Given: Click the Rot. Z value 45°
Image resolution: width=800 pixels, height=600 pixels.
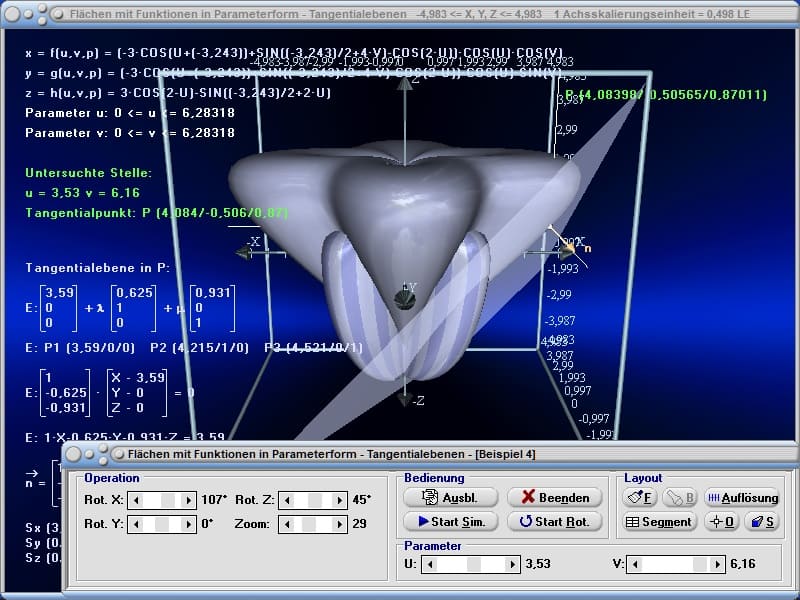Looking at the screenshot, I should tap(362, 499).
